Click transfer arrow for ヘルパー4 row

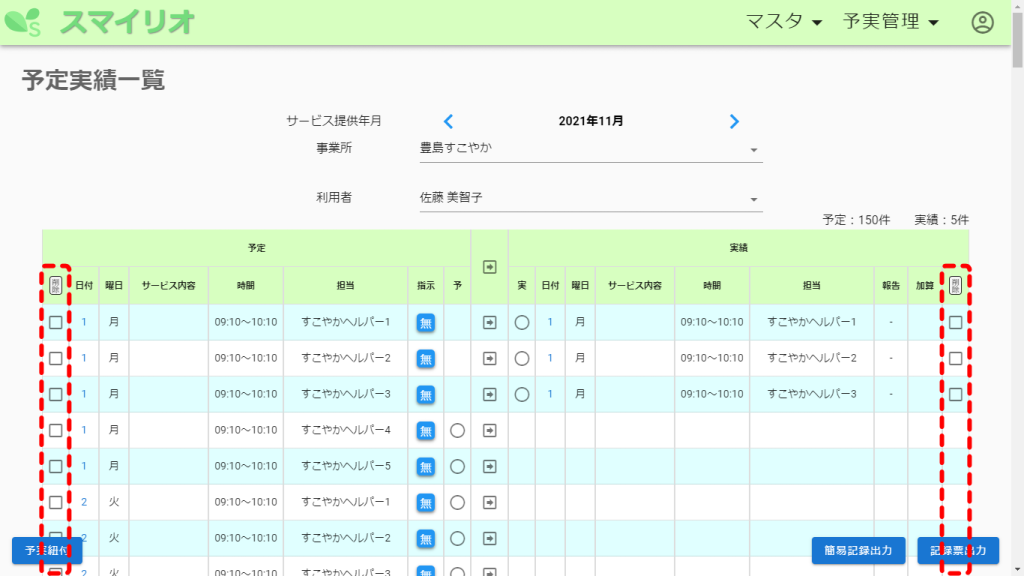coord(490,430)
